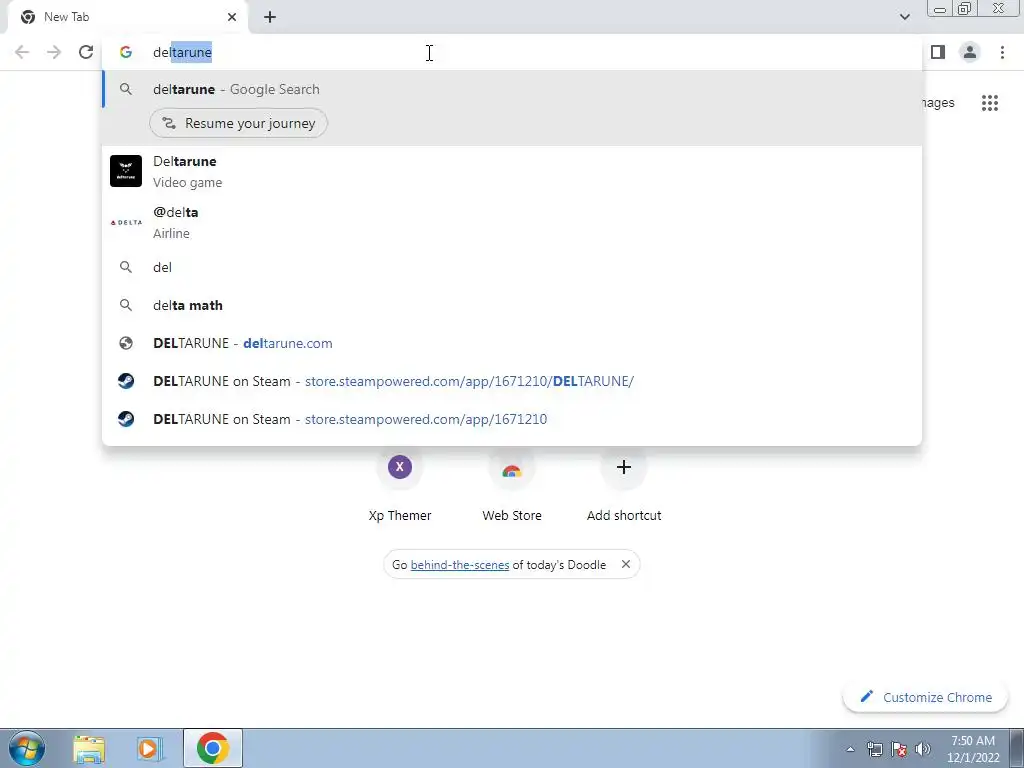
Task: Click magnifier icon beside 'delta math'
Action: pyautogui.click(x=126, y=305)
